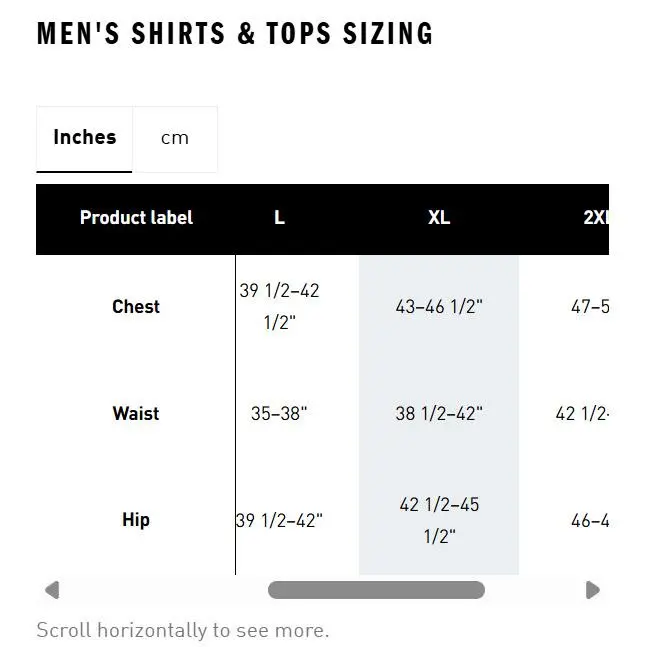Click the scroll horizontally hint text
The height and width of the screenshot is (647, 647).
[183, 630]
